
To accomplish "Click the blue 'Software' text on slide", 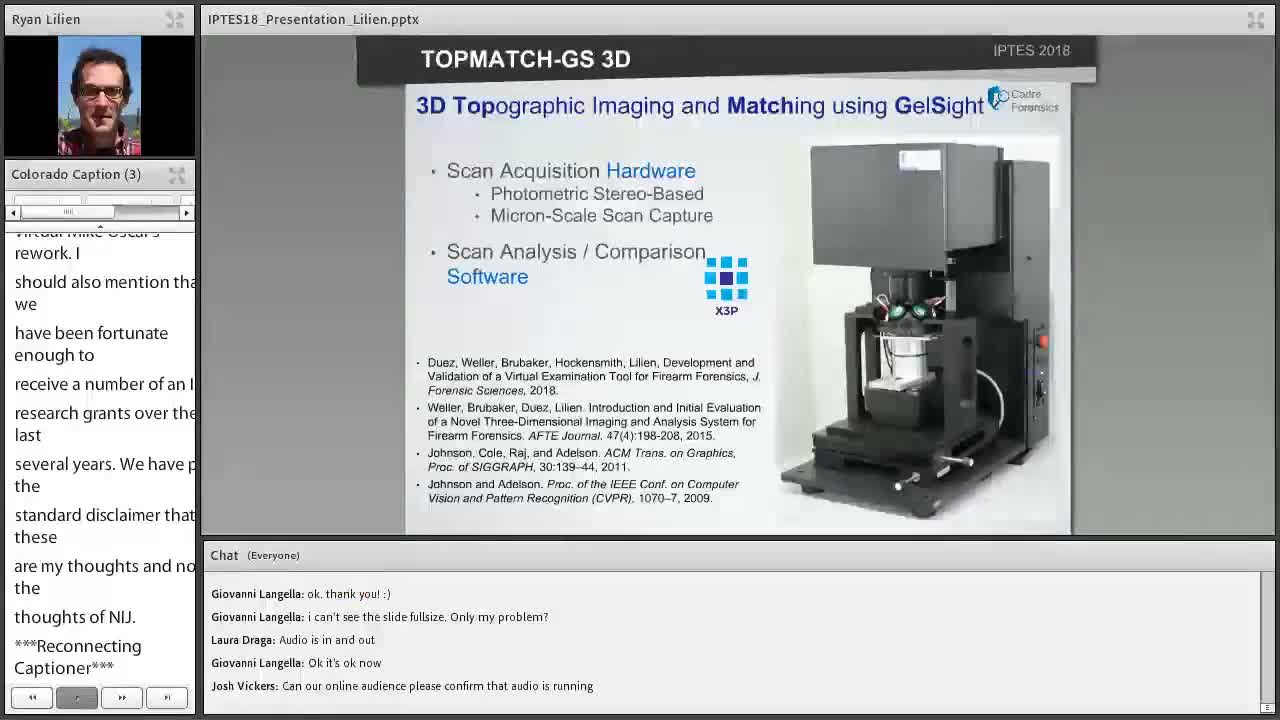I will [x=487, y=277].
